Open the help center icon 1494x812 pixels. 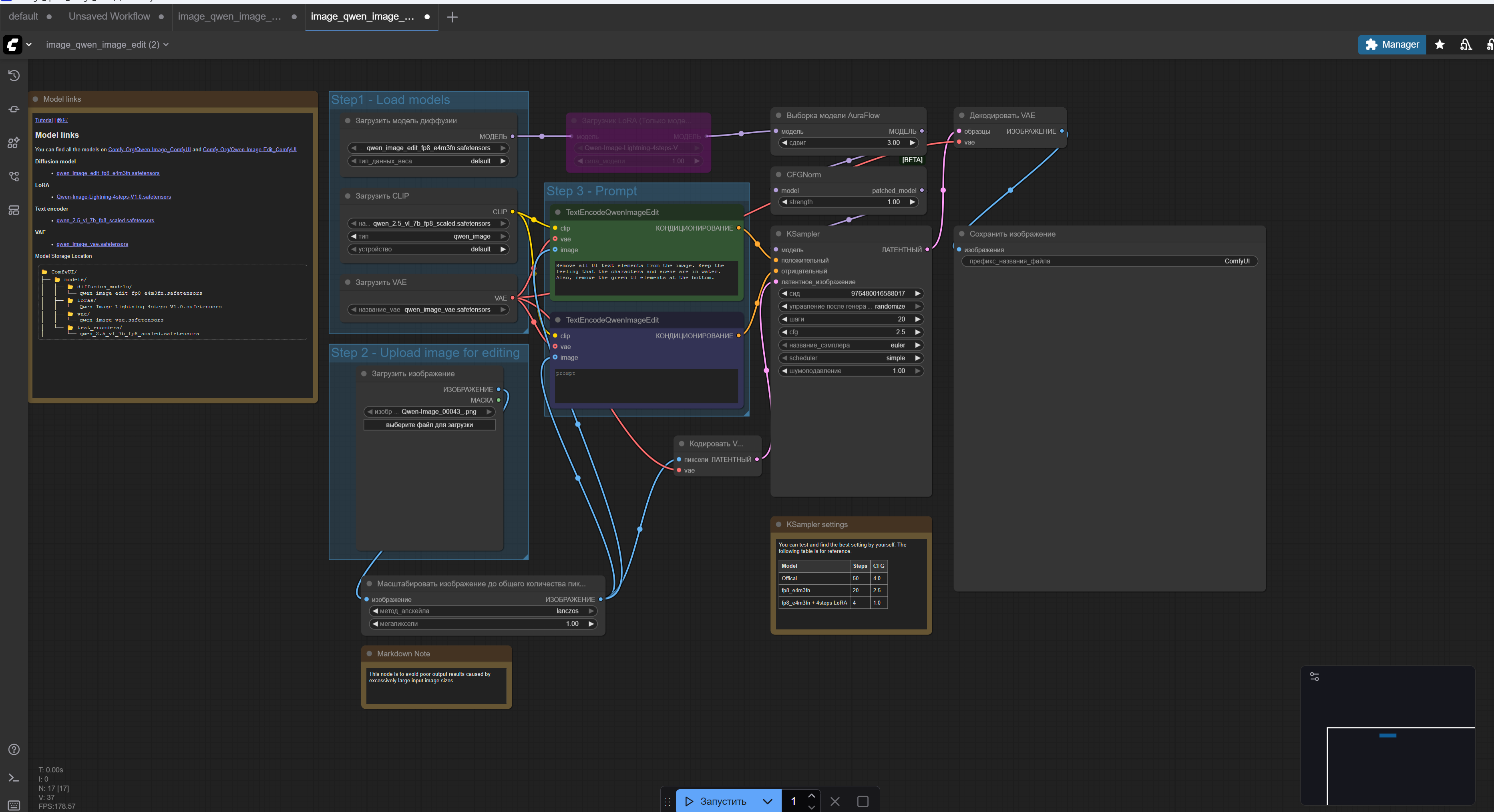pyautogui.click(x=14, y=750)
